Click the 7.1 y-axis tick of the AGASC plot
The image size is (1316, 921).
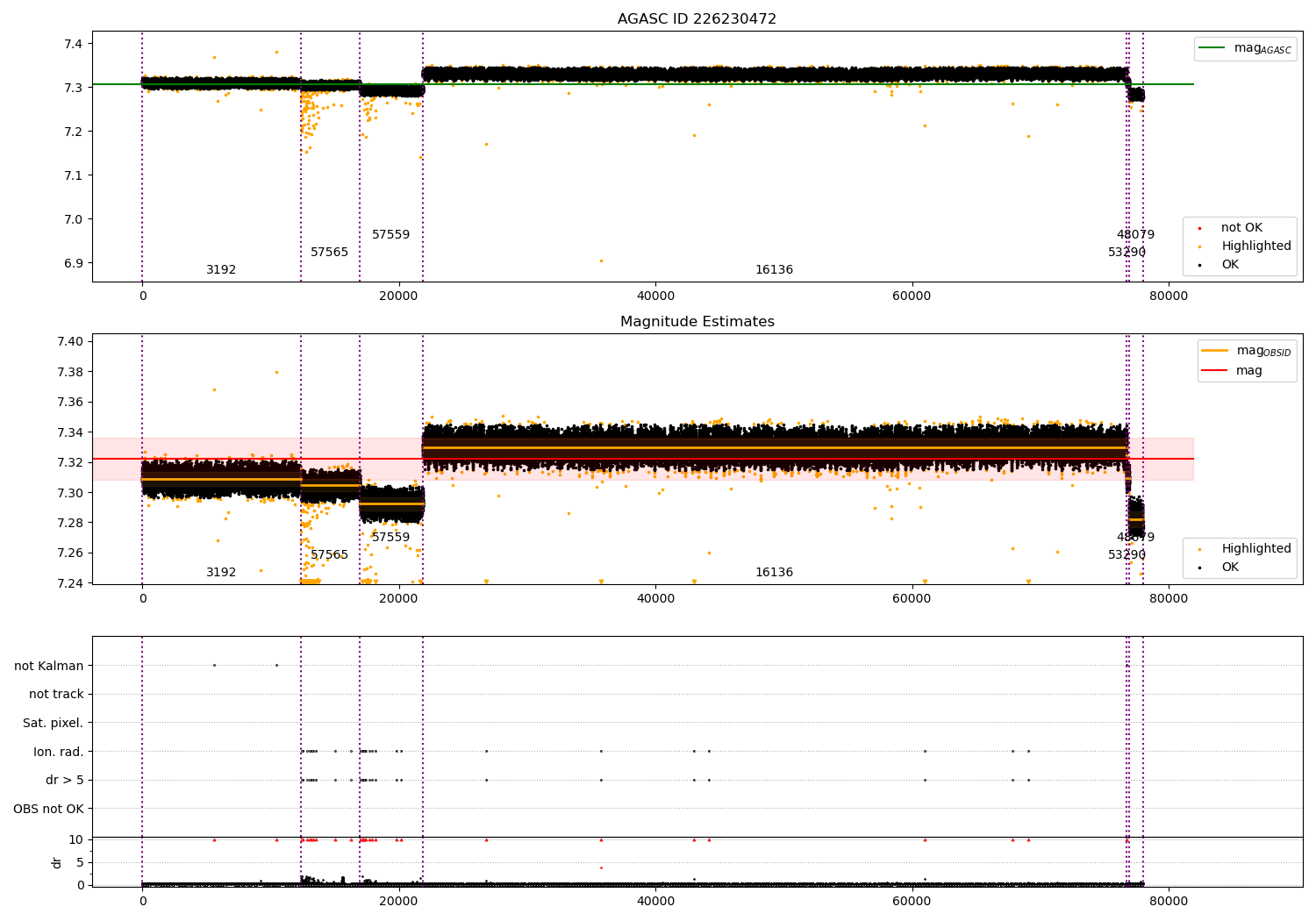tap(75, 175)
